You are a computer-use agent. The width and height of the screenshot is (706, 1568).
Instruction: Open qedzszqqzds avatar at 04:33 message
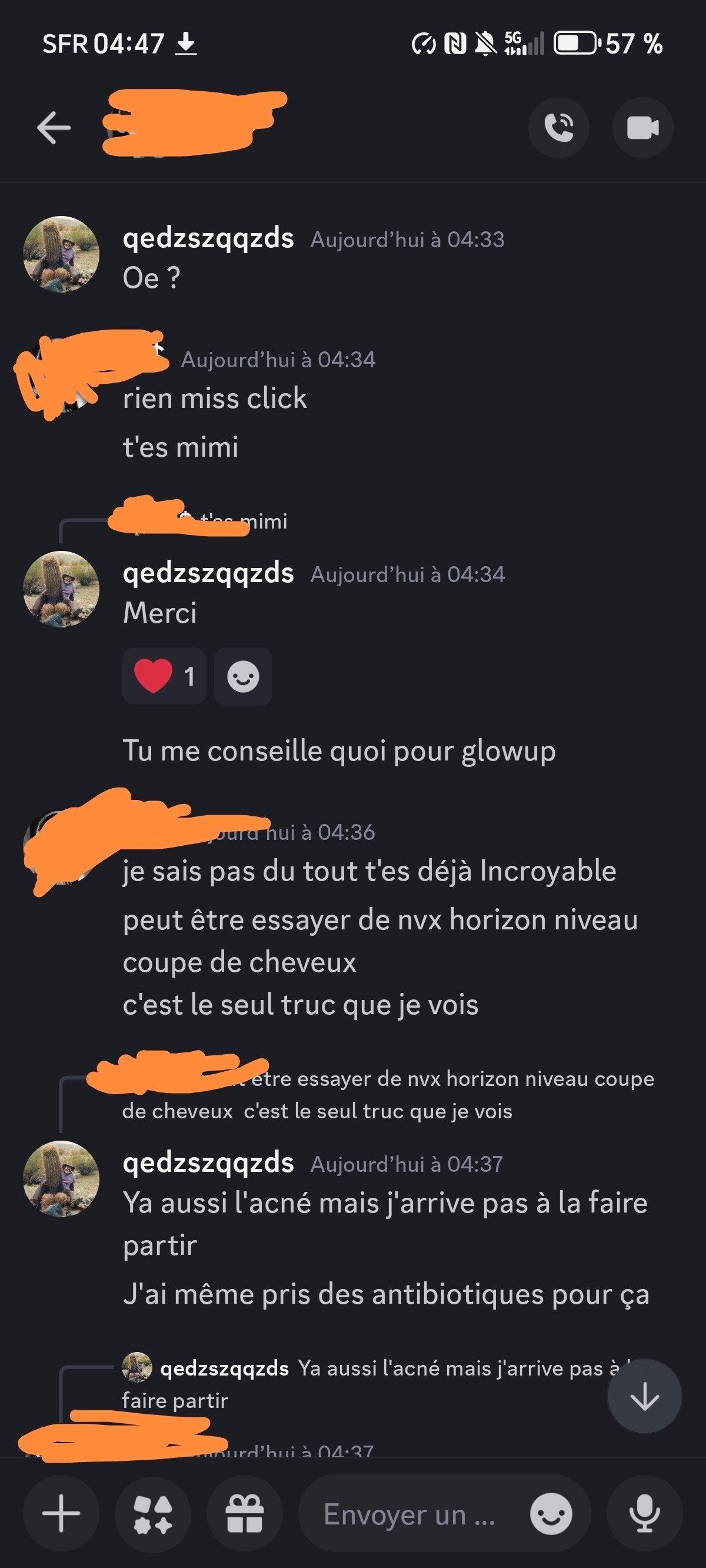(x=61, y=254)
